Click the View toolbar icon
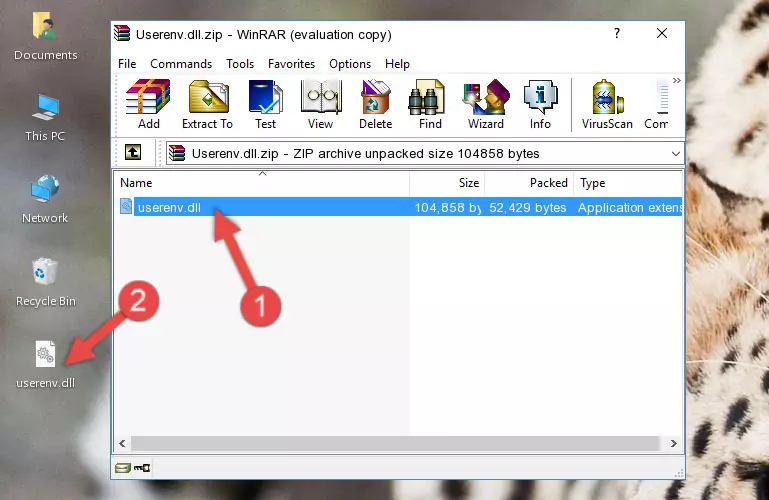769x500 pixels. [x=321, y=104]
